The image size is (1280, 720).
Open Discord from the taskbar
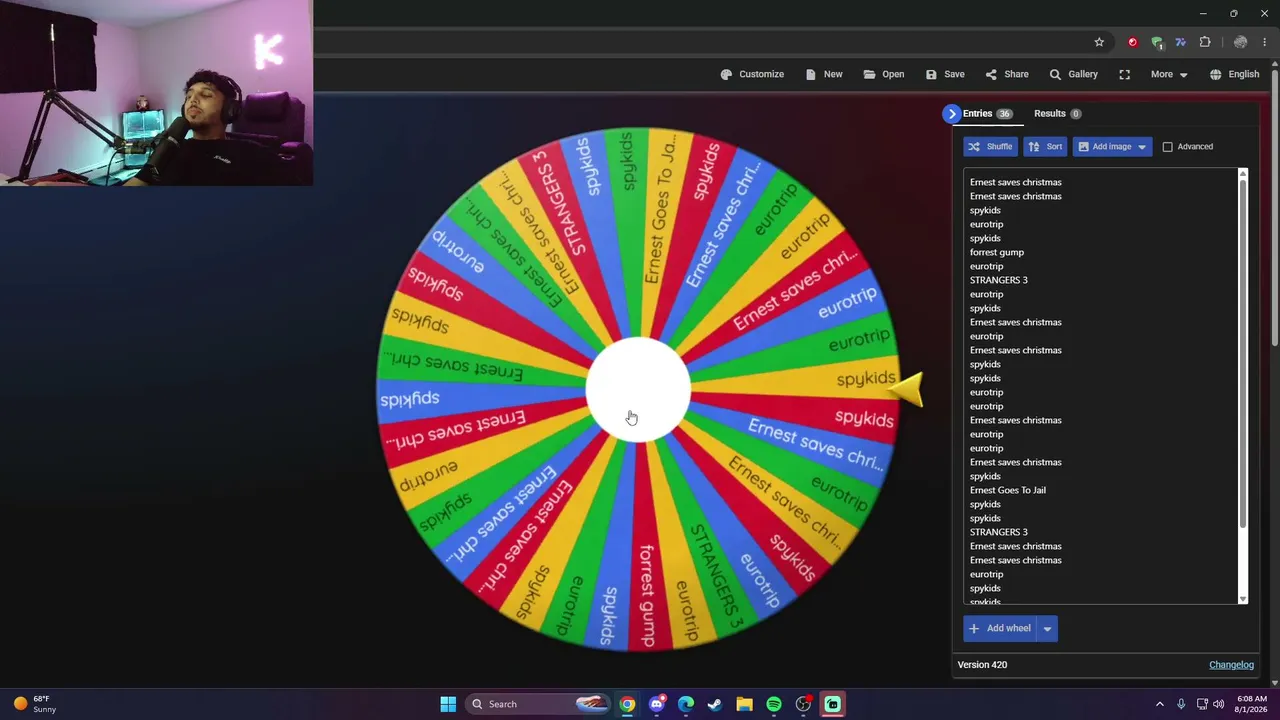[x=656, y=704]
